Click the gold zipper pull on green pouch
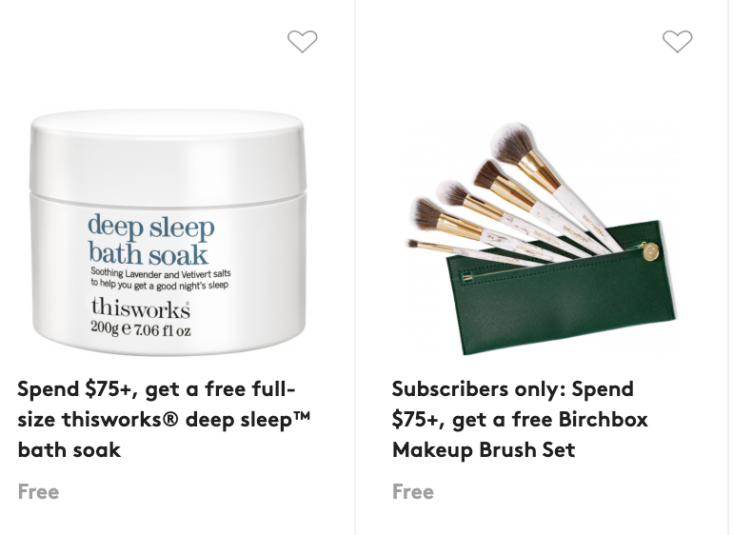This screenshot has height=535, width=733. pos(650,252)
